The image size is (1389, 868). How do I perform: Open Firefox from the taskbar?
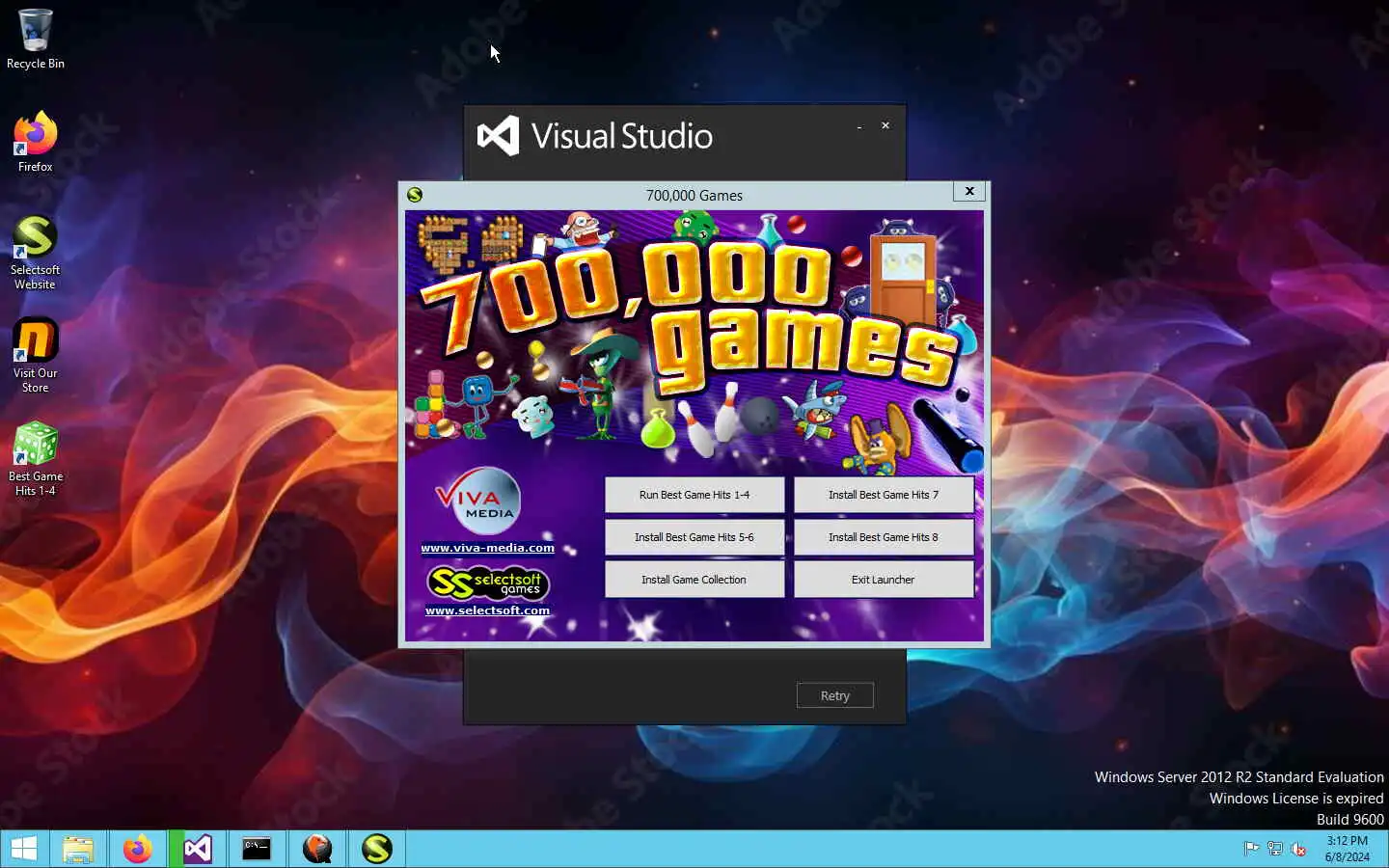coord(137,849)
